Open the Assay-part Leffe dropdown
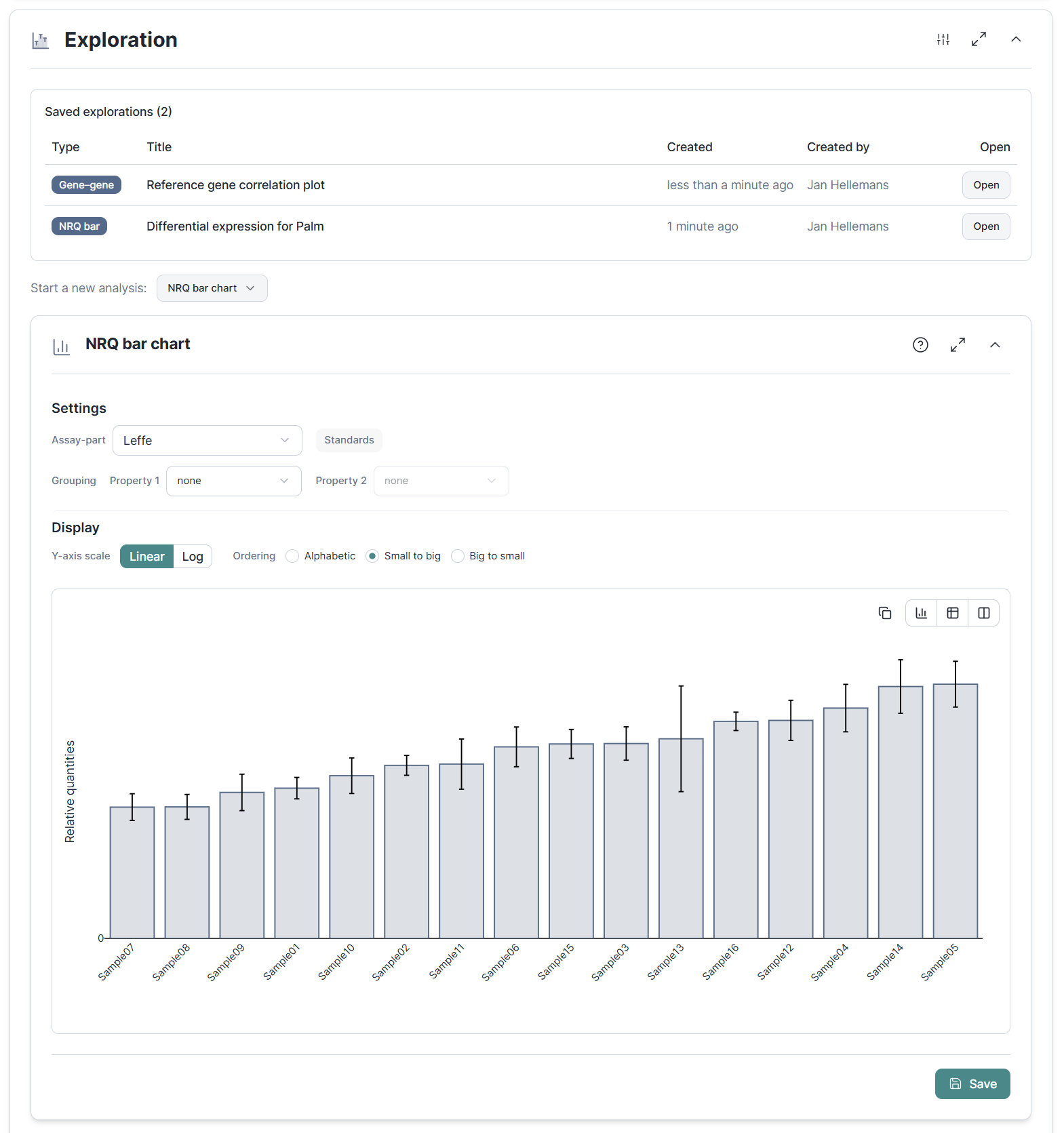This screenshot has height=1133, width=1064. [x=208, y=441]
